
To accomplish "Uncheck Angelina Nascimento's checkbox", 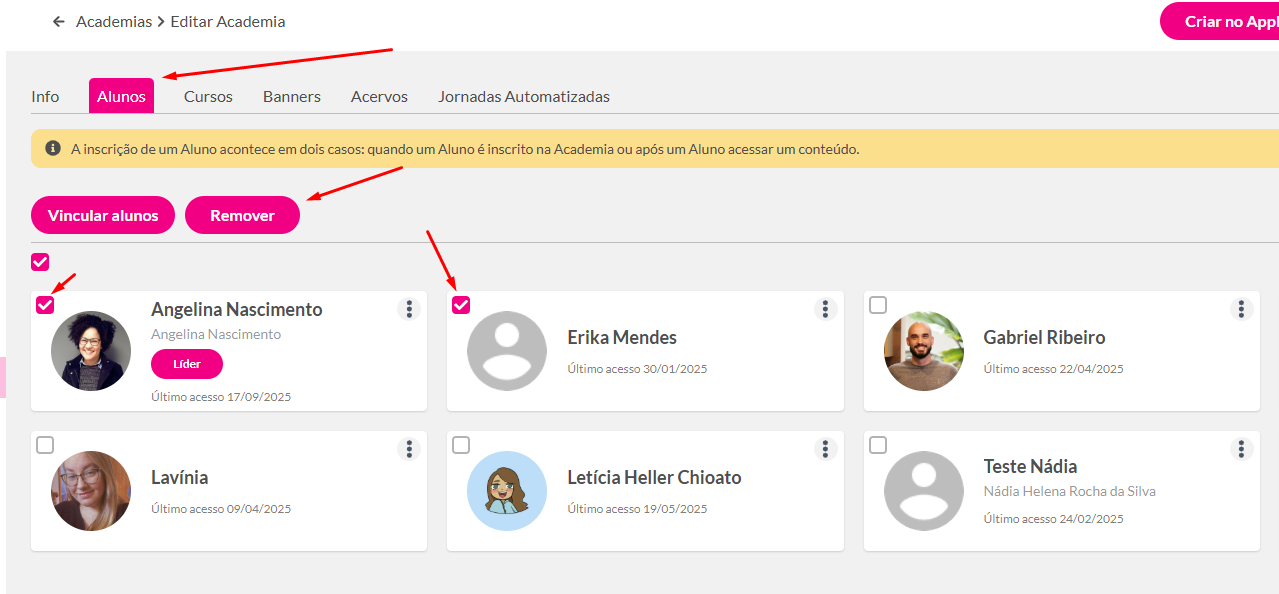I will coord(45,305).
